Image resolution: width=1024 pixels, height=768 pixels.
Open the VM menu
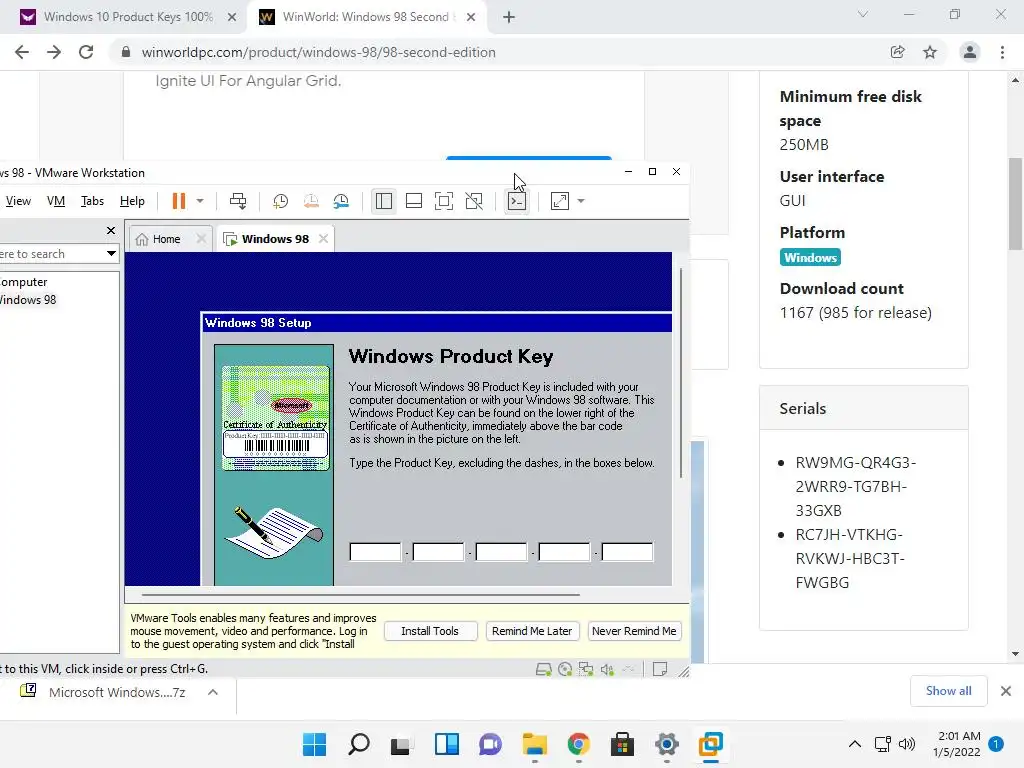(x=56, y=201)
